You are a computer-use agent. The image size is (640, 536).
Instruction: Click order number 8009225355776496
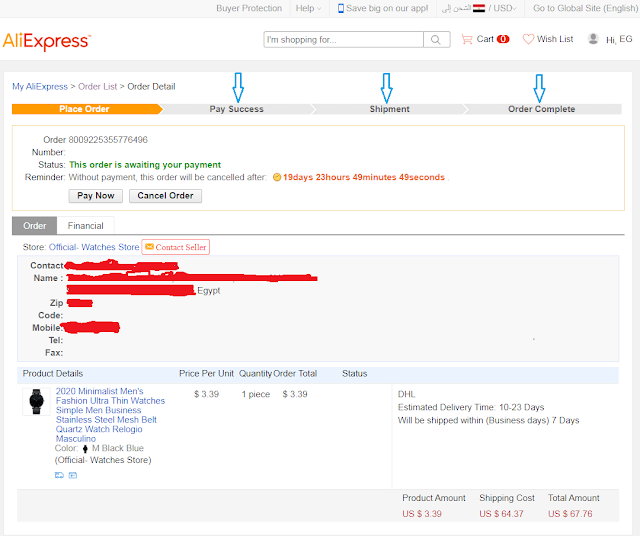[x=108, y=140]
